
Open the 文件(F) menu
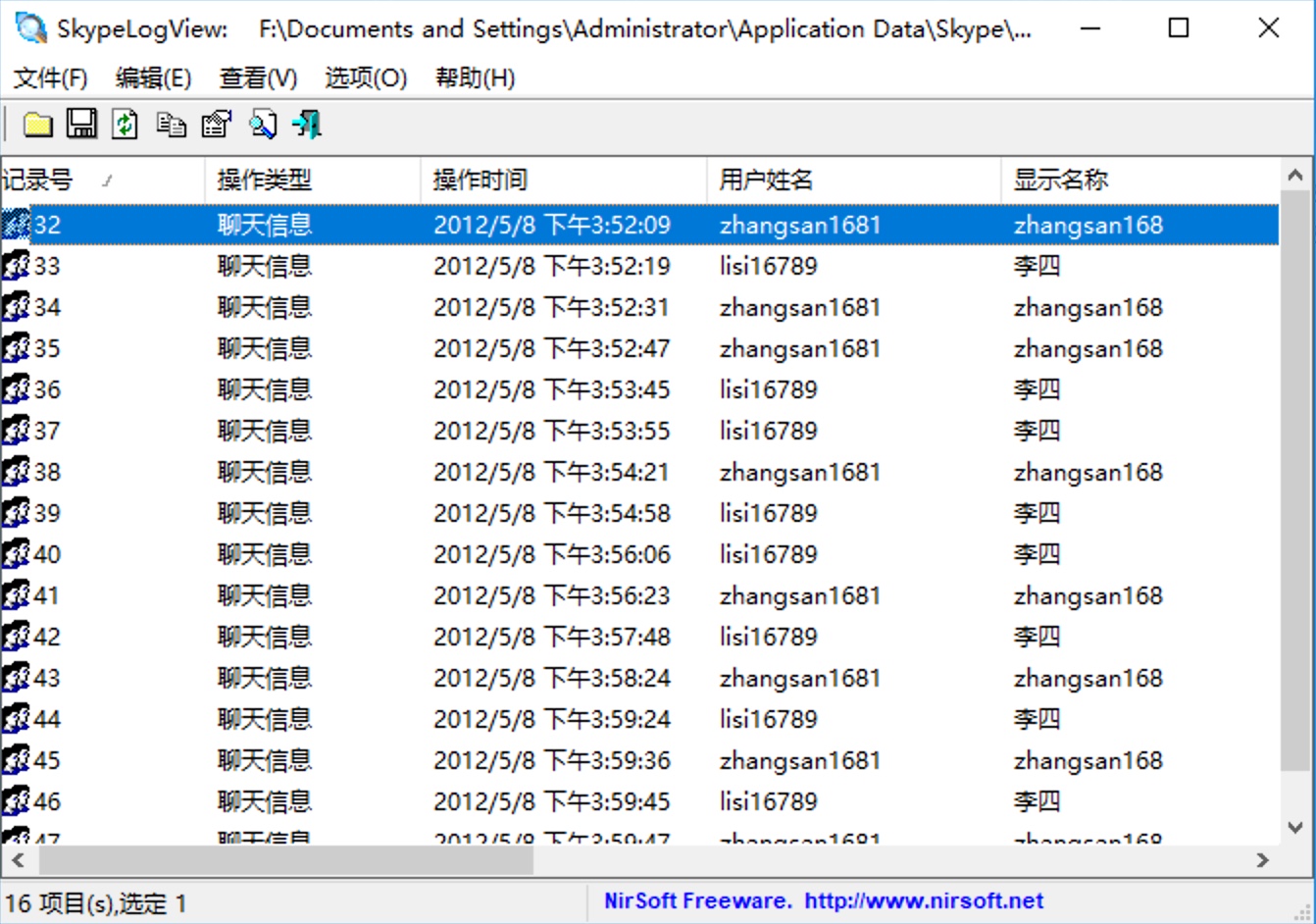(x=49, y=77)
